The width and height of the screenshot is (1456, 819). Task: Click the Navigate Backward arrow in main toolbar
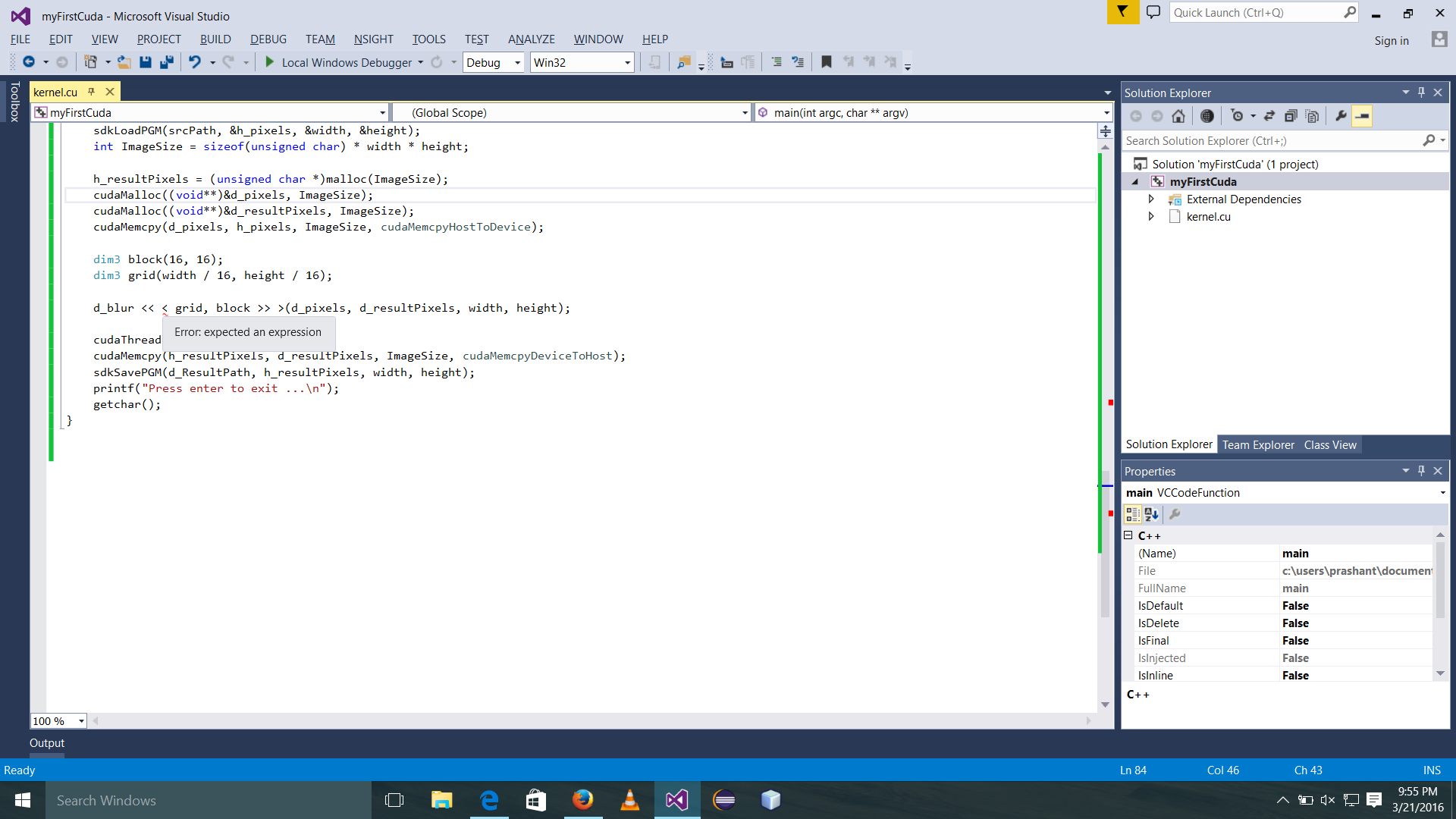(29, 62)
